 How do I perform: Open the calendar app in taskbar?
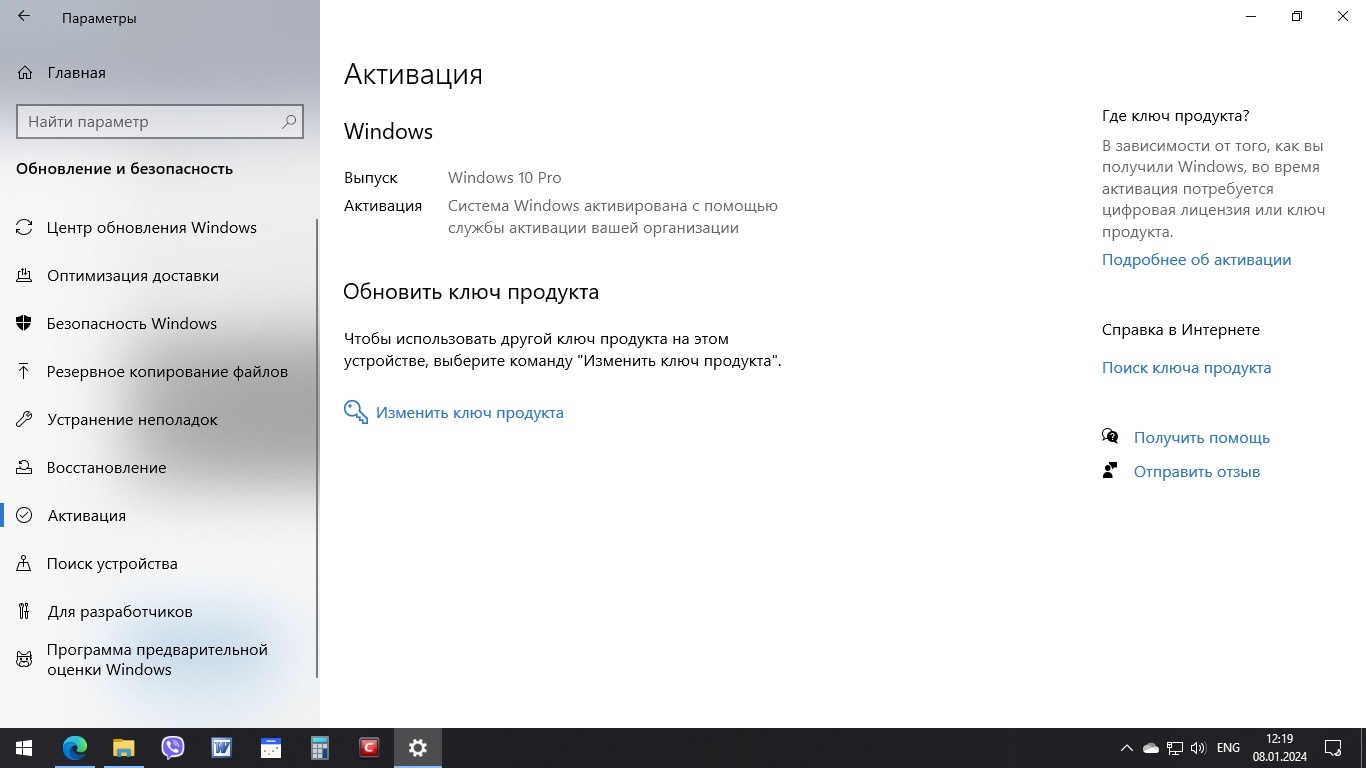click(x=270, y=748)
